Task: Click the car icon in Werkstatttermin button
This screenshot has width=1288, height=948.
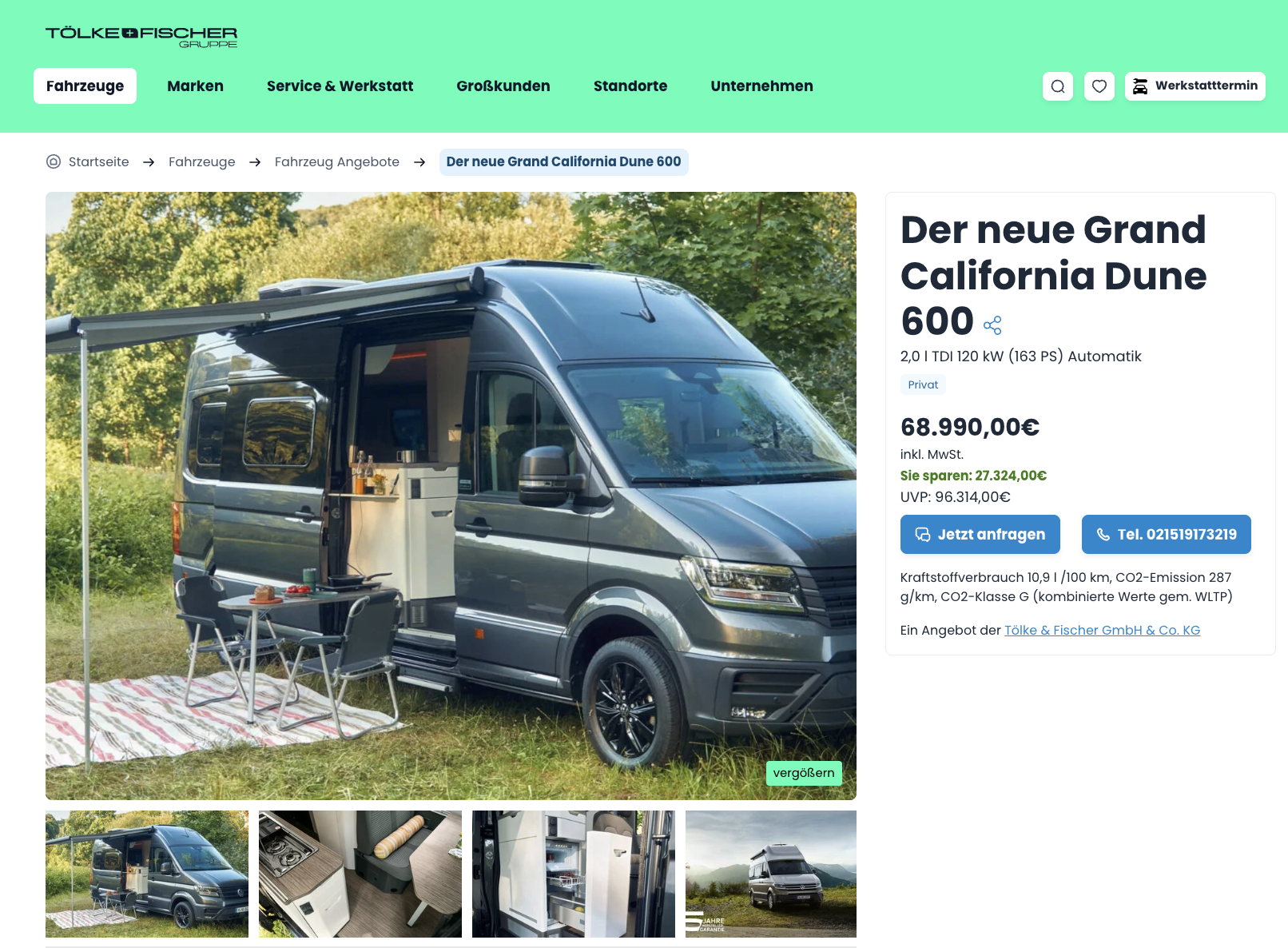Action: click(1140, 86)
